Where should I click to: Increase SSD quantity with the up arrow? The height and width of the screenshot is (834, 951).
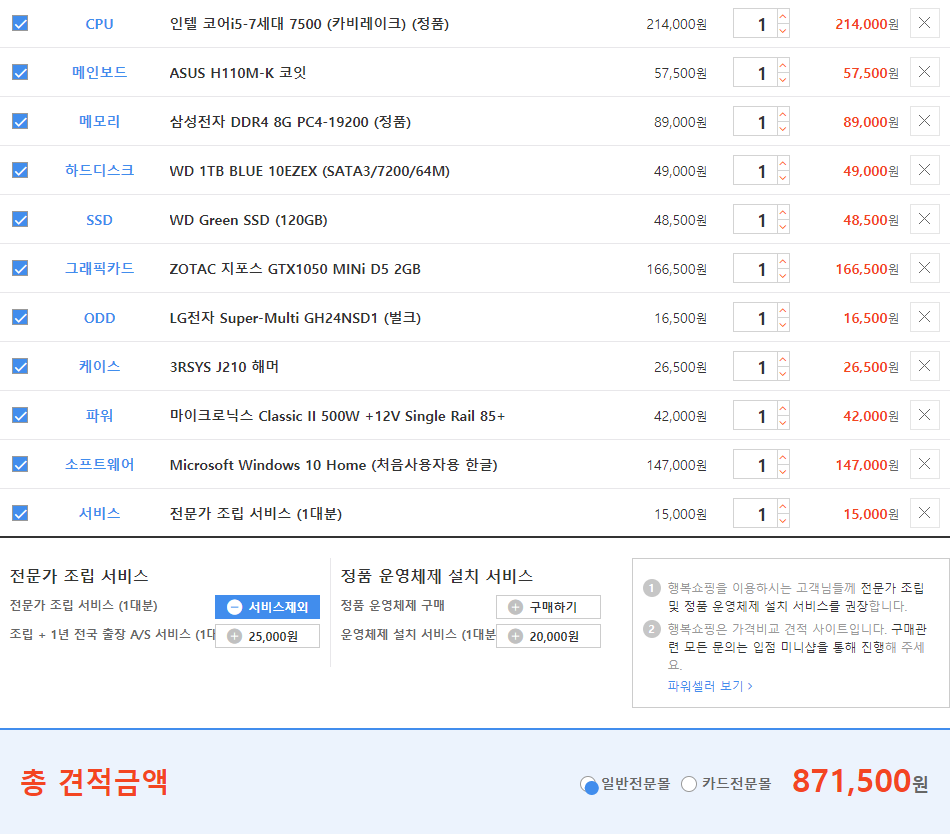(x=783, y=213)
